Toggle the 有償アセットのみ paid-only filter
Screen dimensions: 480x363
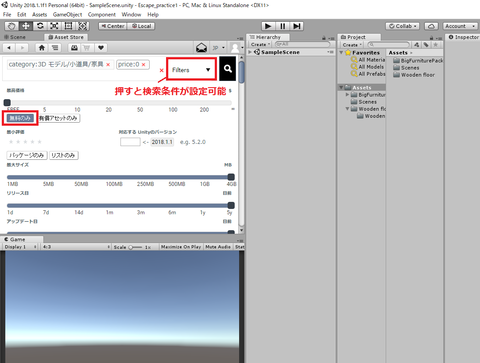click(x=58, y=118)
